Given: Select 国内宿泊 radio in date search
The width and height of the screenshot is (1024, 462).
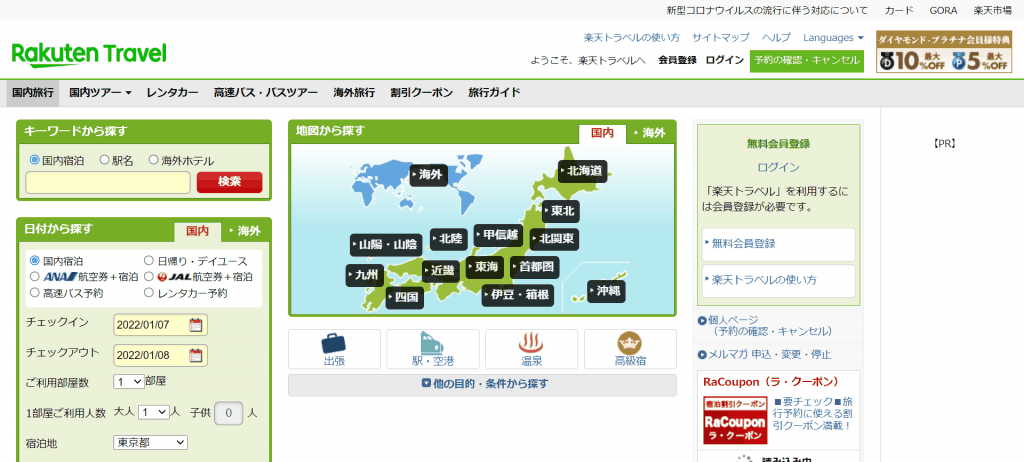Looking at the screenshot, I should click(x=35, y=260).
